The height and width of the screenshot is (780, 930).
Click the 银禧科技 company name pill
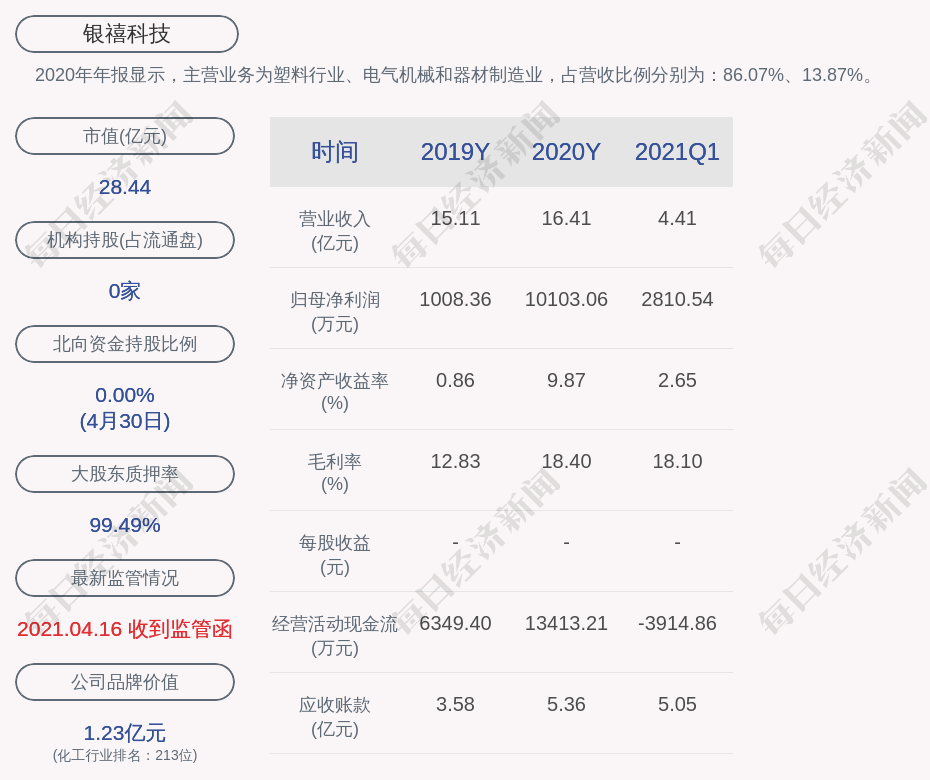[x=127, y=34]
